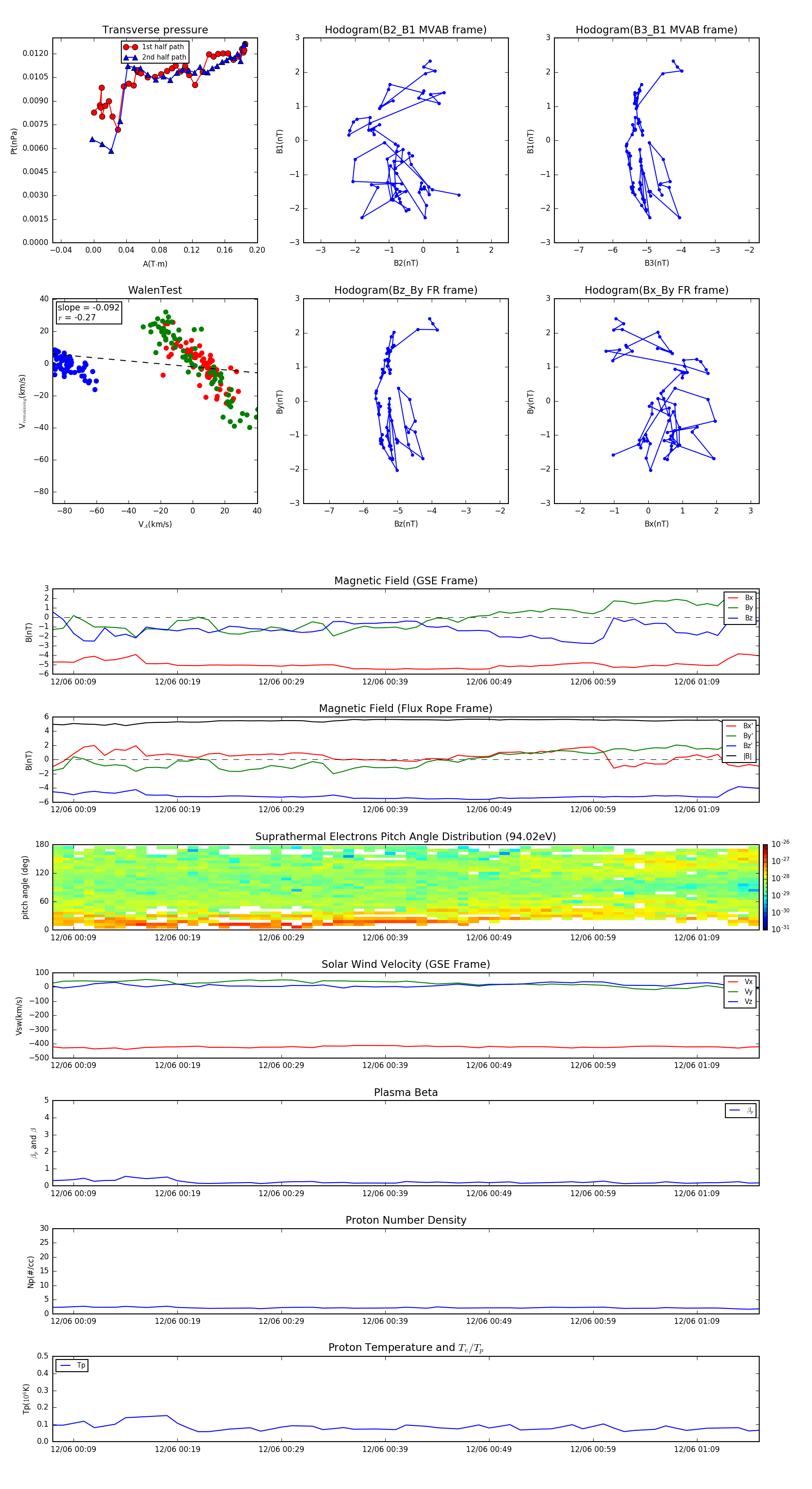Click the "Bz(nT)" x-axis label
The width and height of the screenshot is (812, 1489).
(406, 524)
